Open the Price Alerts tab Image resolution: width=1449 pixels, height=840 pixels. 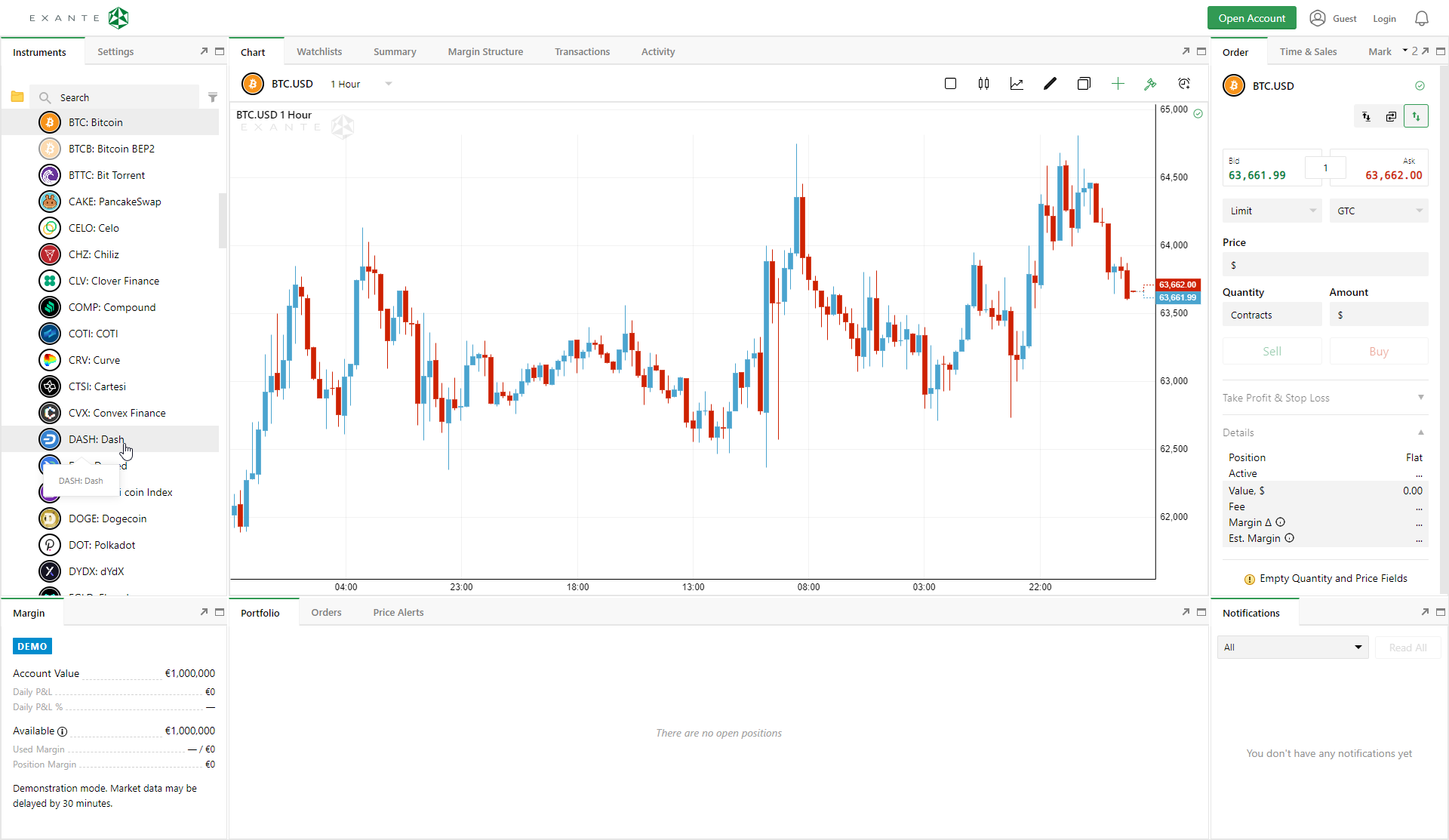point(398,612)
